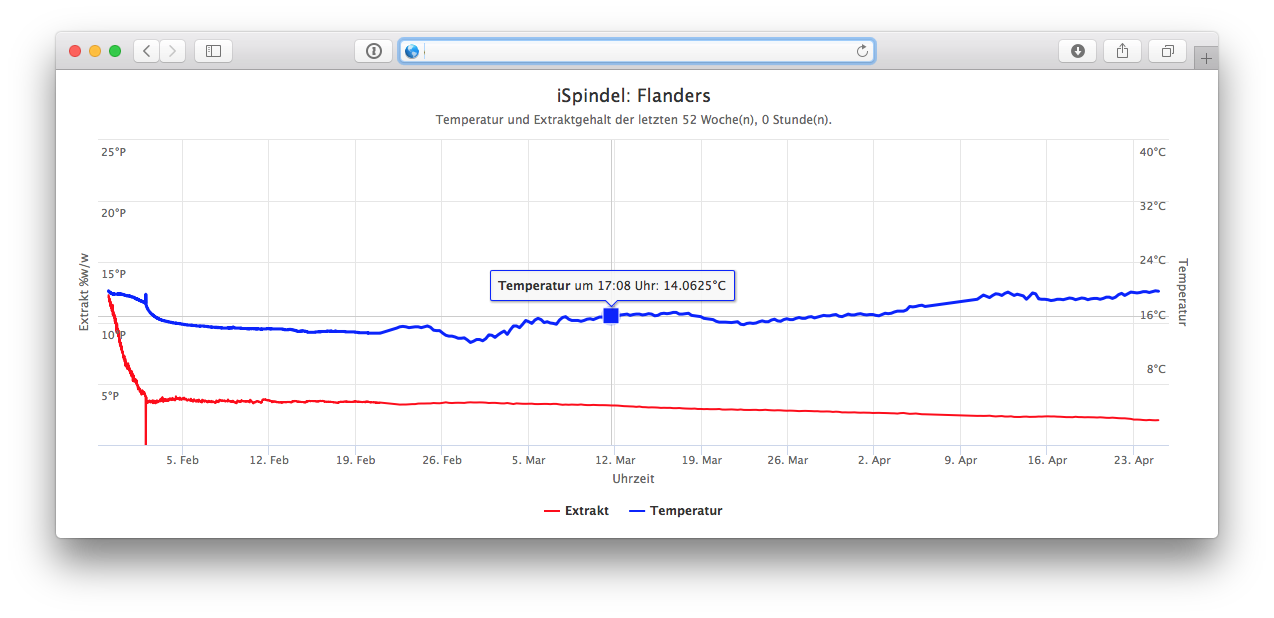
Task: Go back with the Safari back arrow
Action: pyautogui.click(x=147, y=51)
